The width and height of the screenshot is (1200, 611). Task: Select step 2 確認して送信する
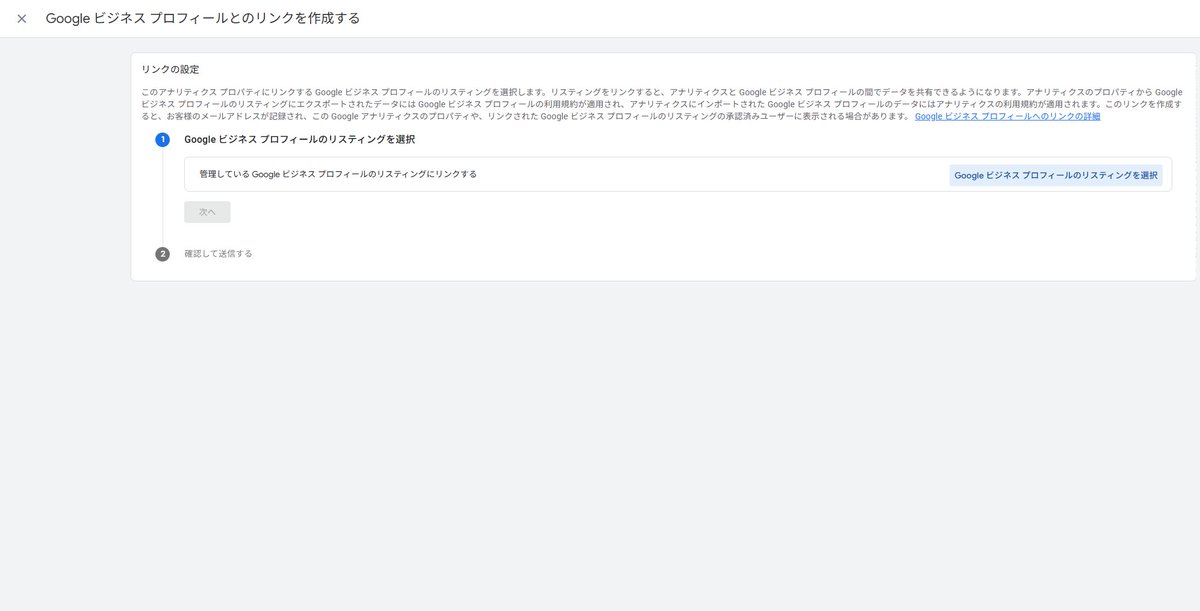click(x=218, y=254)
